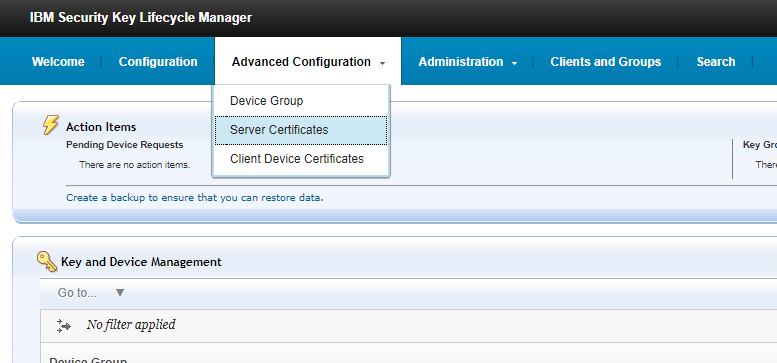777x363 pixels.
Task: Click IBM Security Key Lifecycle Manager title
Action: [x=141, y=18]
